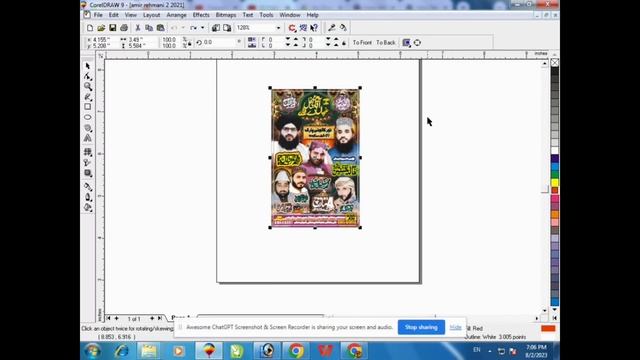Click the Convert to Curves icon
This screenshot has height=360, width=640.
click(x=417, y=42)
